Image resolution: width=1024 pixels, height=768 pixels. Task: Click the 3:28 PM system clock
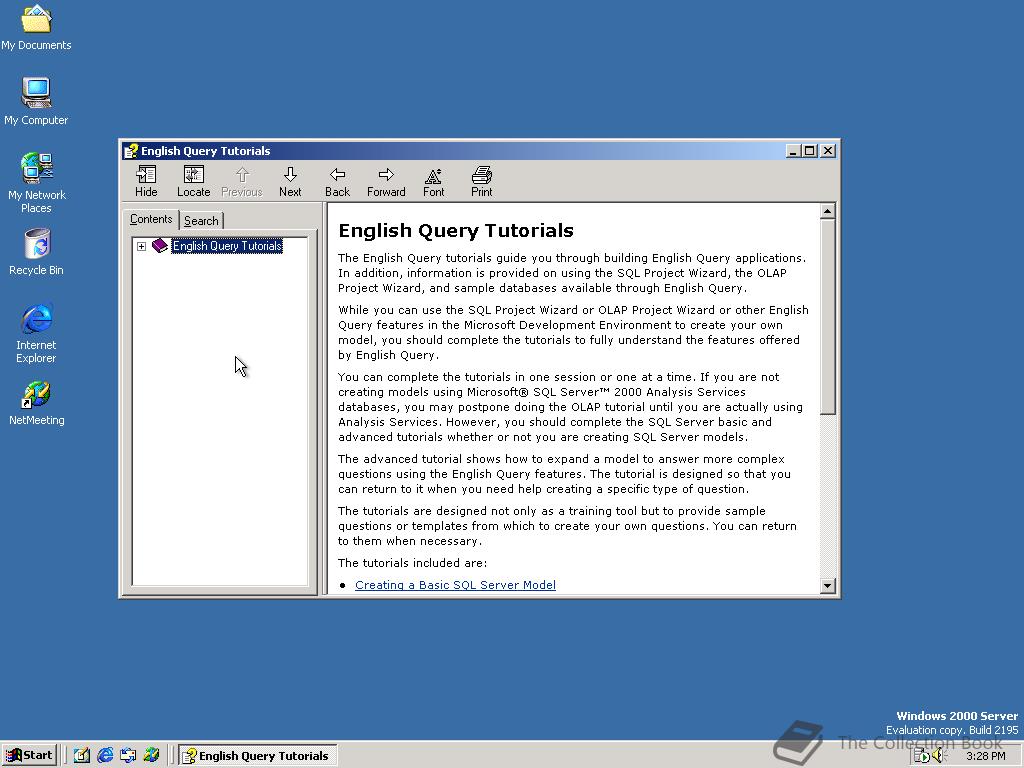coord(985,756)
